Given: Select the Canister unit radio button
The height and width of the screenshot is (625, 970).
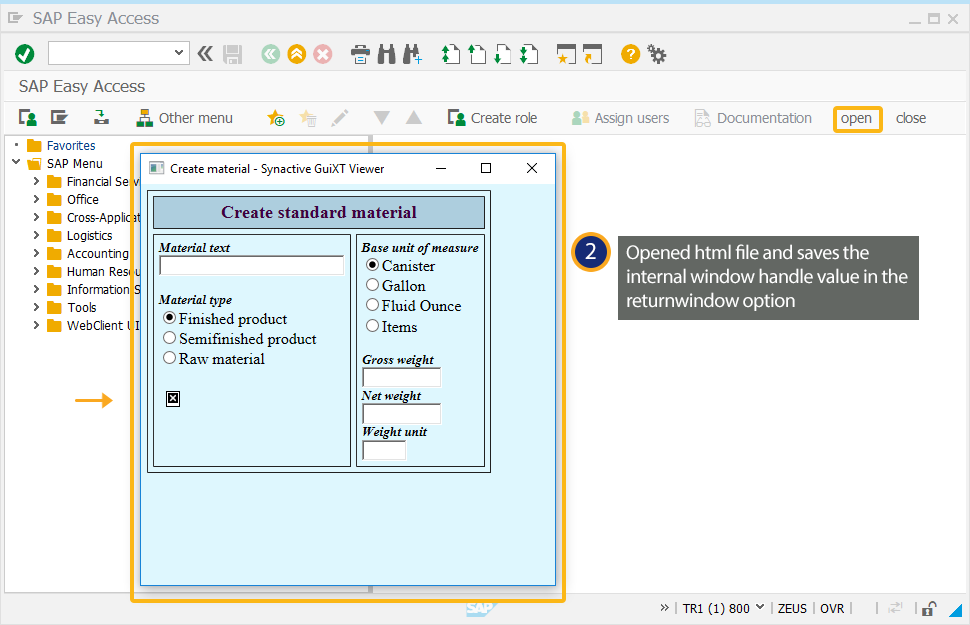Looking at the screenshot, I should (372, 265).
